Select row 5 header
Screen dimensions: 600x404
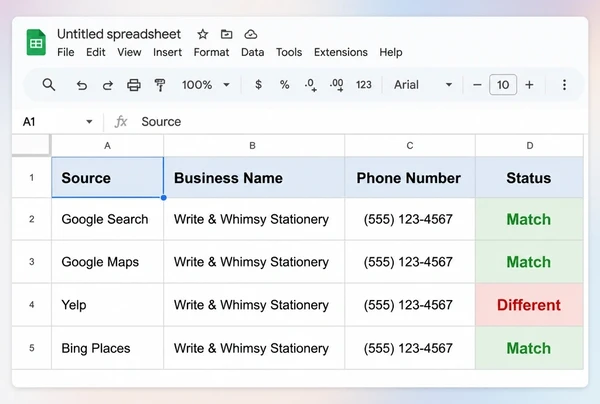click(32, 348)
